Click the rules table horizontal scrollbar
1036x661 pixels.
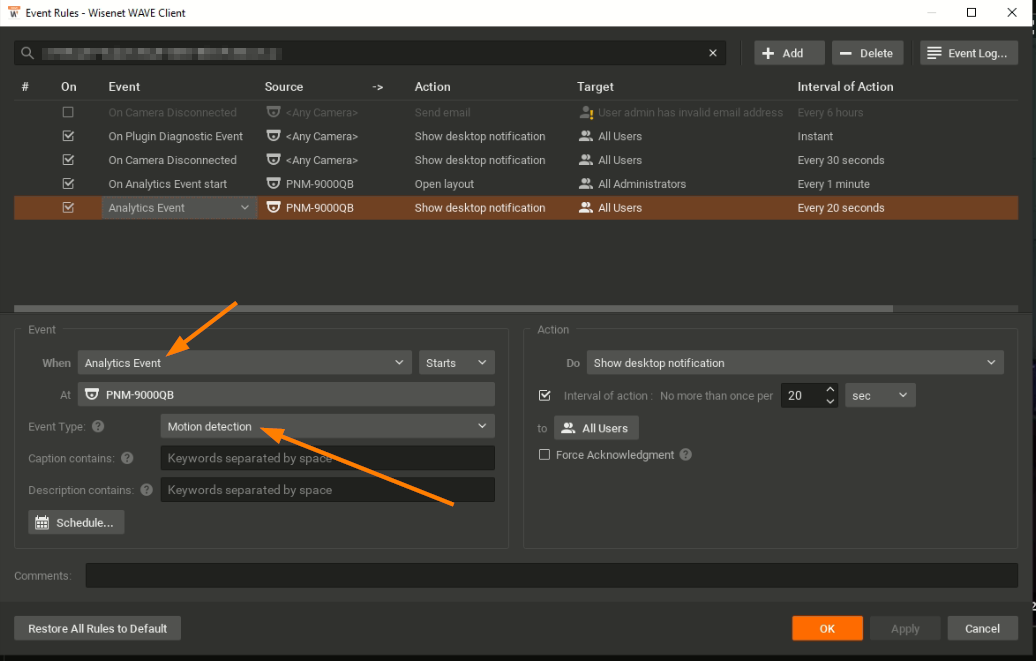[x=453, y=309]
